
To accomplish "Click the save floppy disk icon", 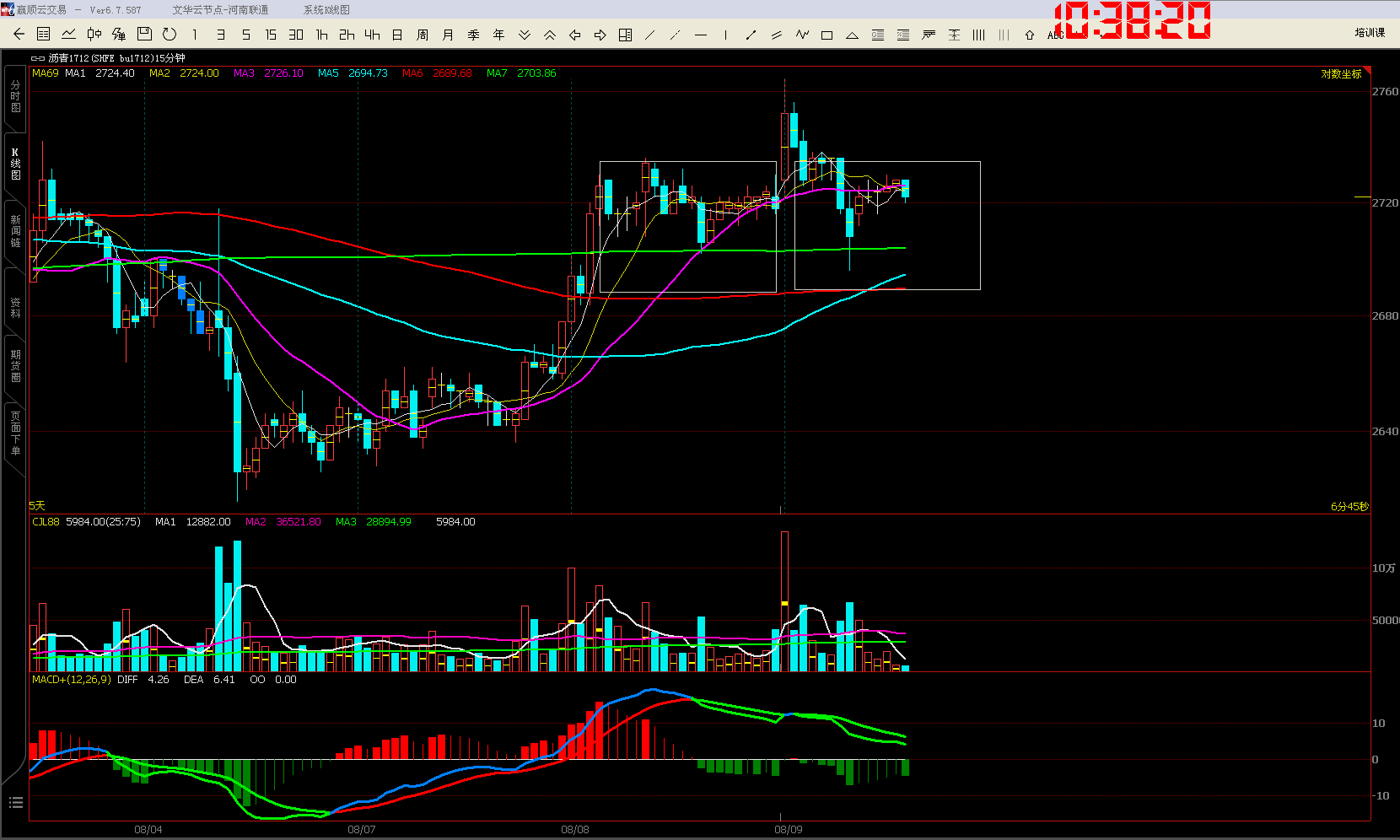I will pos(144,35).
